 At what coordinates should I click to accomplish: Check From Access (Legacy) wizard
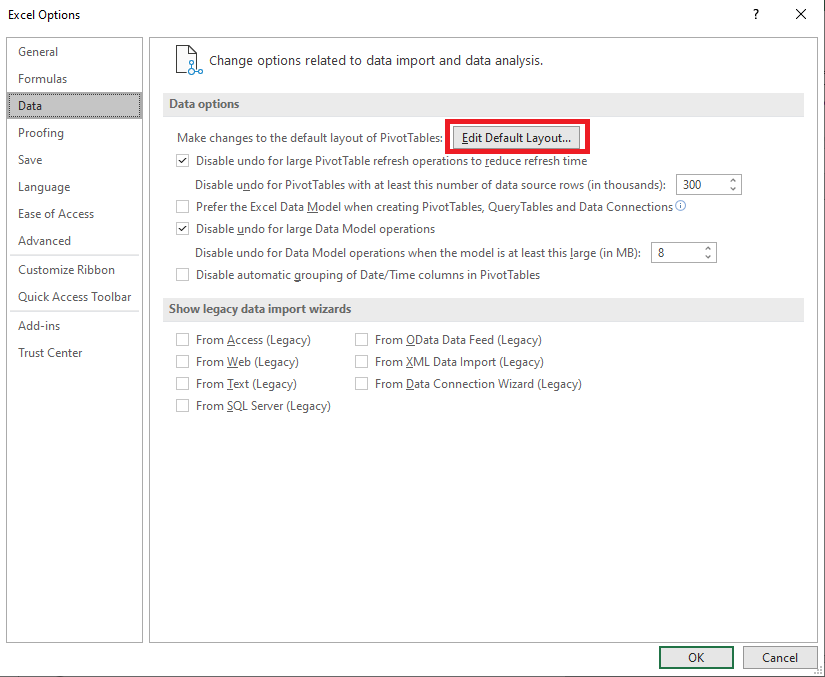click(183, 340)
